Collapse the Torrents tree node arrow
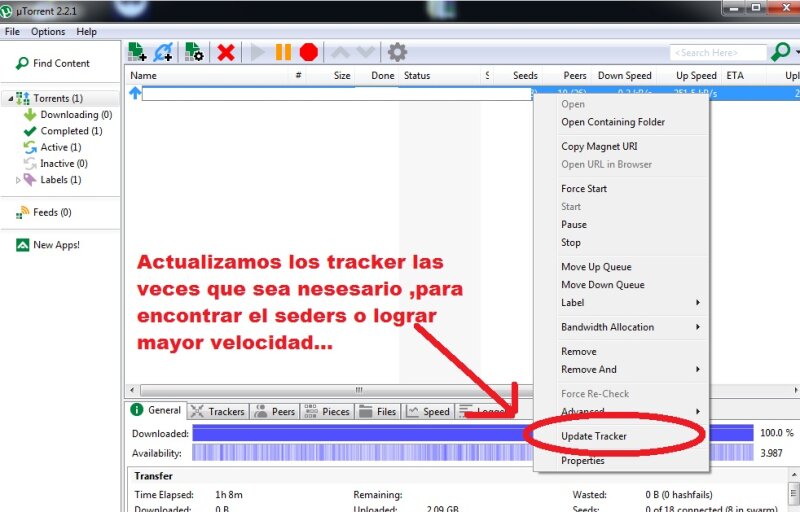The width and height of the screenshot is (800, 512). 11,98
